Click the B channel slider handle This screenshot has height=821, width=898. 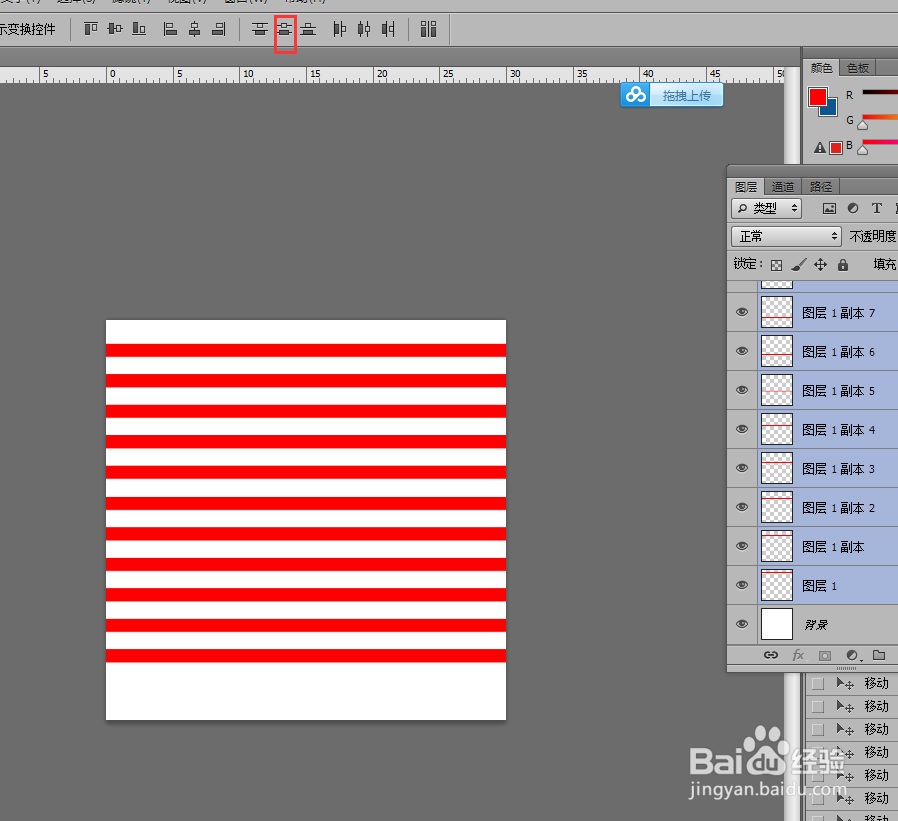coord(862,150)
